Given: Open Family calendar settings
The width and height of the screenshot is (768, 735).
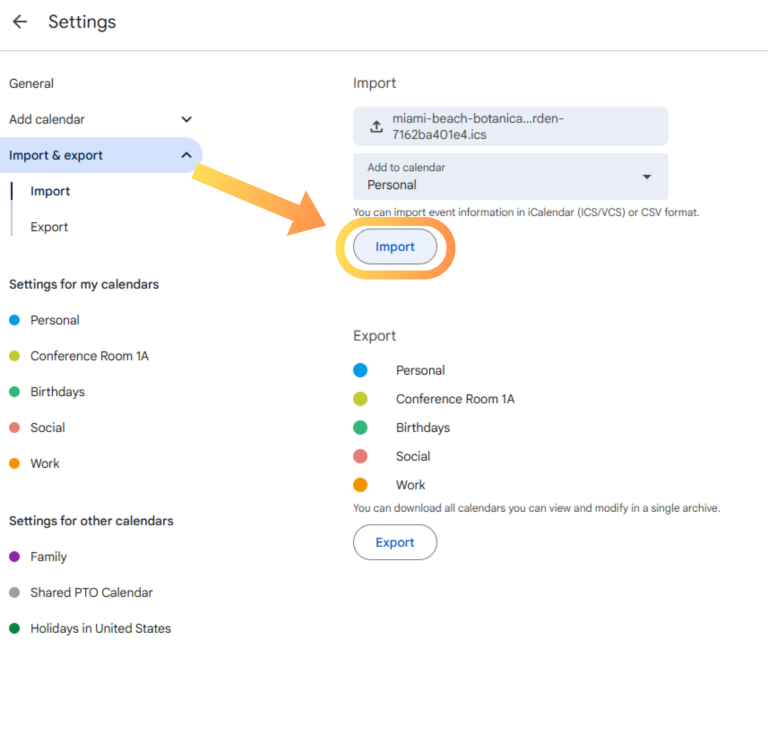Looking at the screenshot, I should click(x=48, y=557).
